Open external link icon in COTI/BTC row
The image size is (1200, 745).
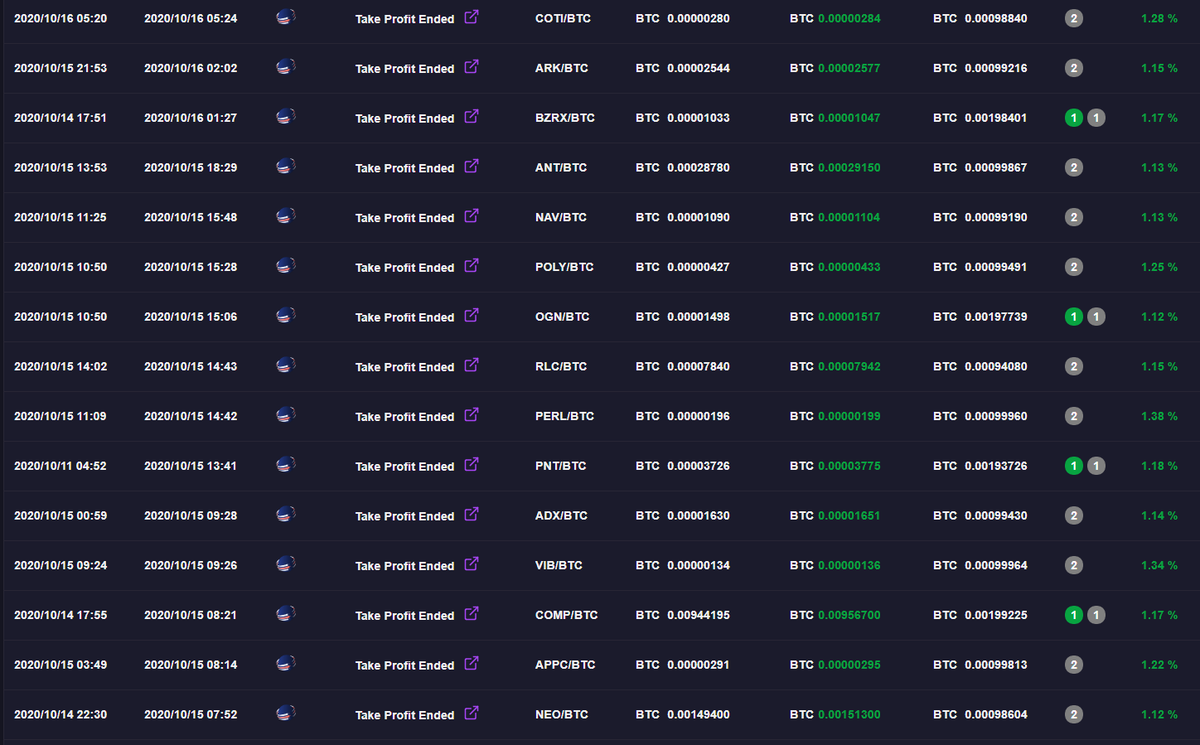[x=472, y=17]
